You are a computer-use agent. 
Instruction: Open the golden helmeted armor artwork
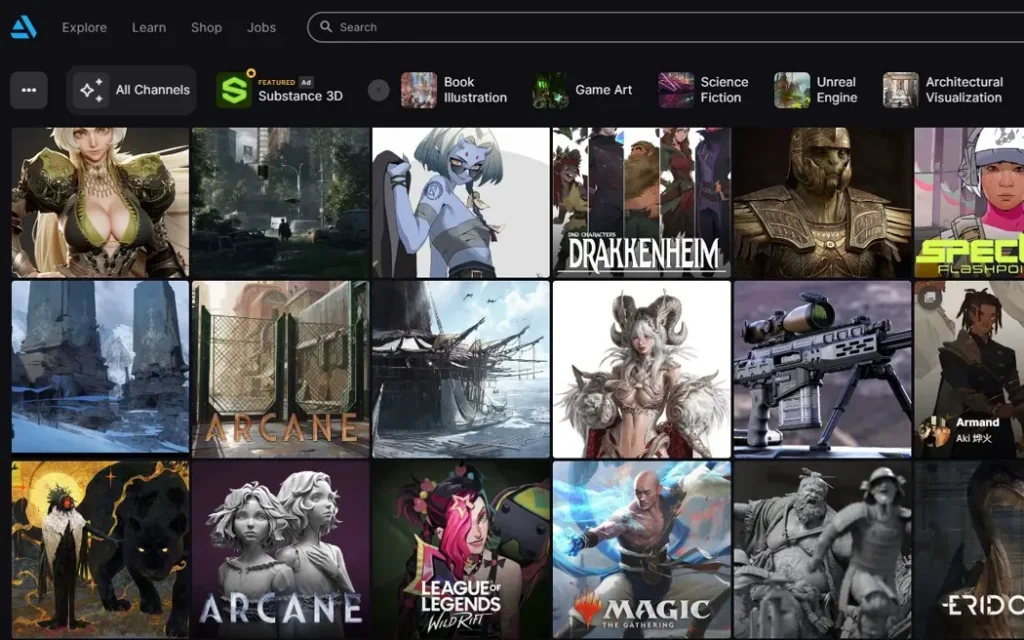822,202
